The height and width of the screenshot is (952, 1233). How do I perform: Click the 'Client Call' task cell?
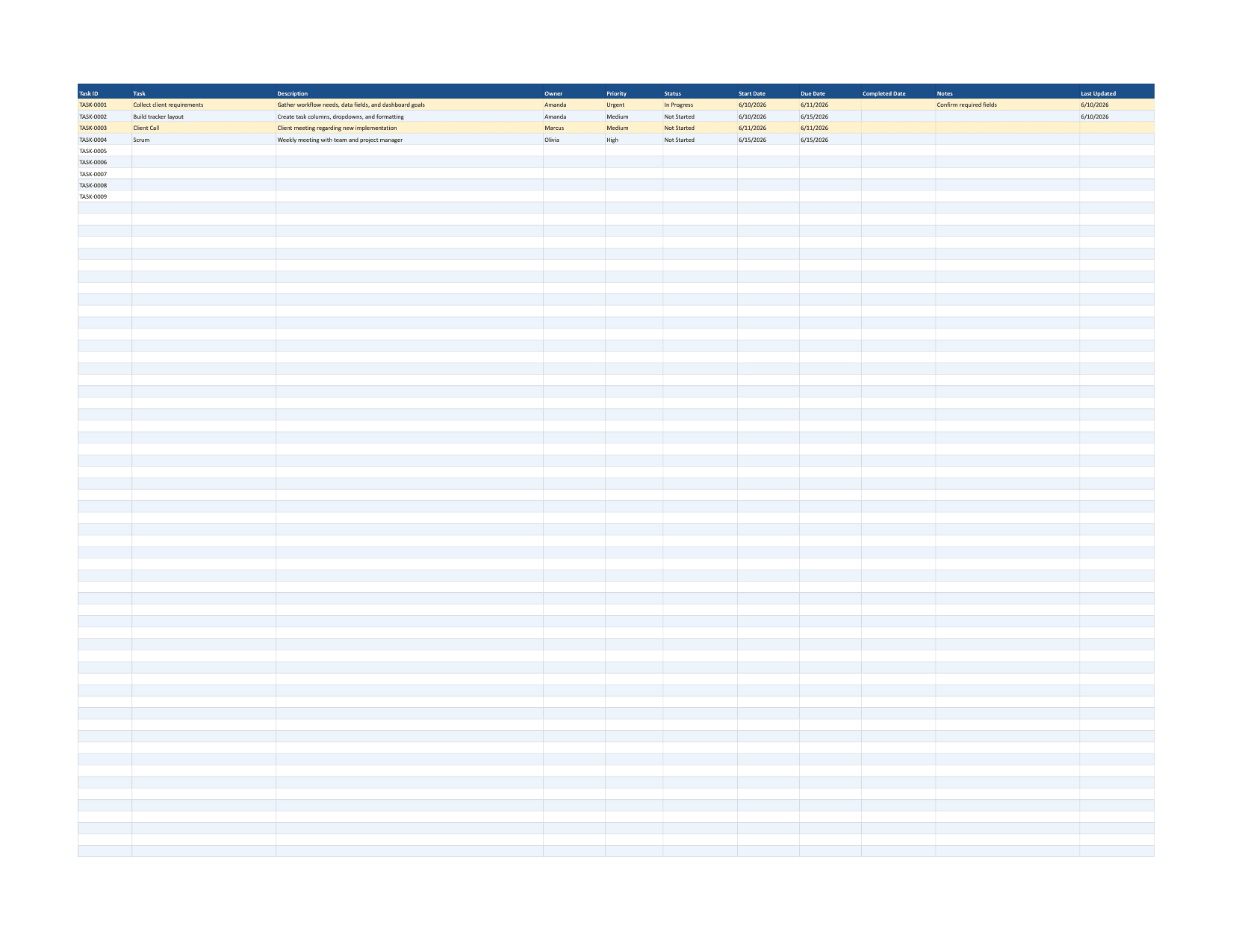[204, 128]
